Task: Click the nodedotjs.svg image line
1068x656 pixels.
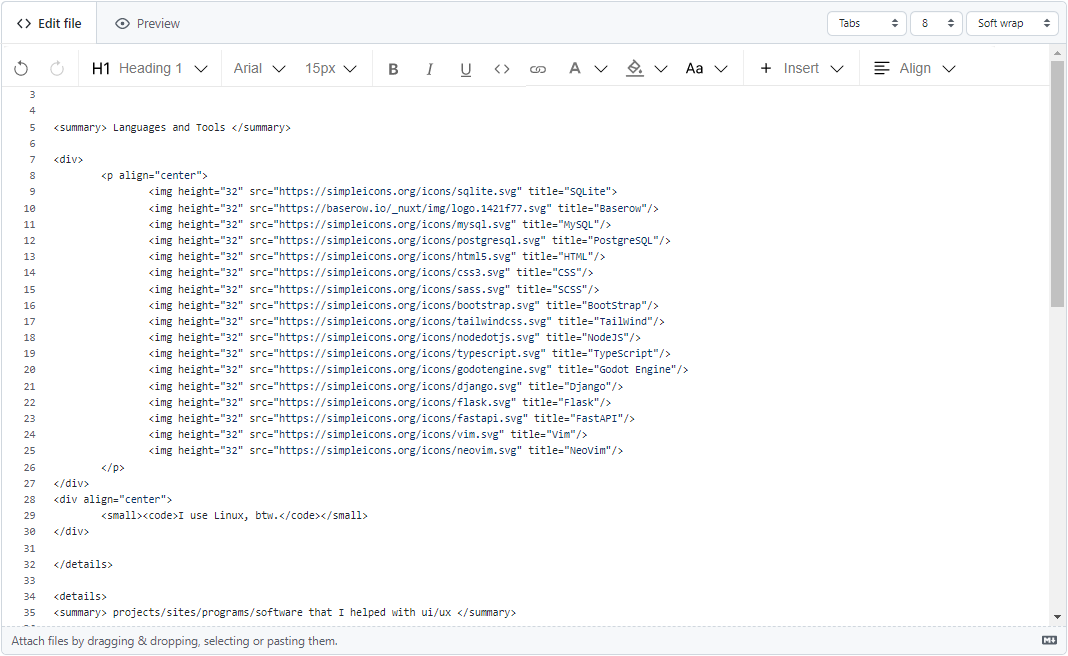Action: pos(395,337)
